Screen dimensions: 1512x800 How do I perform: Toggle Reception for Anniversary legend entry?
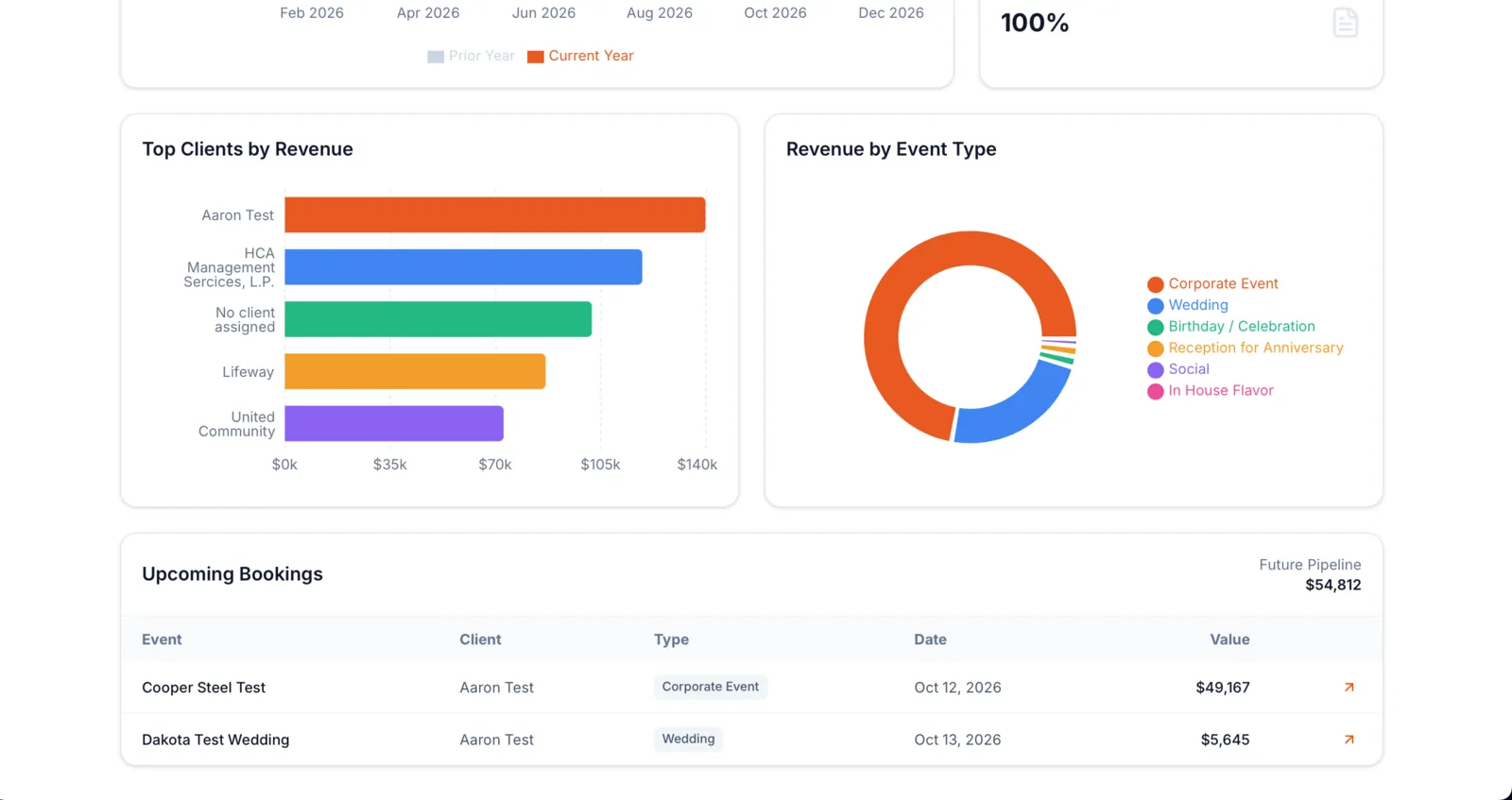[x=1246, y=348]
